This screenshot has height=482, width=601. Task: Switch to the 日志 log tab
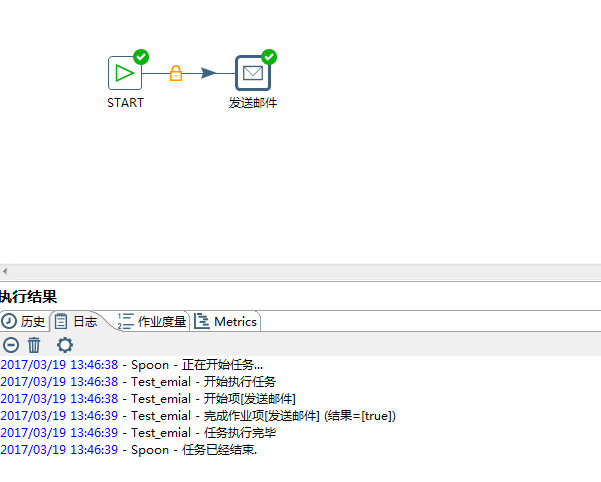pyautogui.click(x=79, y=321)
